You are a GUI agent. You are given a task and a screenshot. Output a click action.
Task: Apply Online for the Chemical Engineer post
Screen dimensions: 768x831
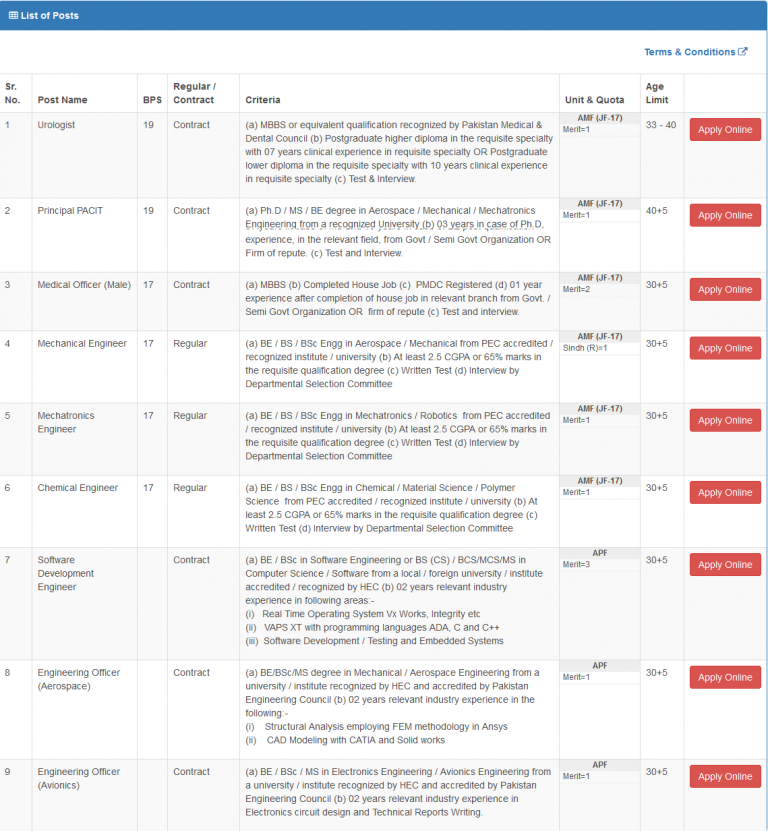(x=725, y=493)
